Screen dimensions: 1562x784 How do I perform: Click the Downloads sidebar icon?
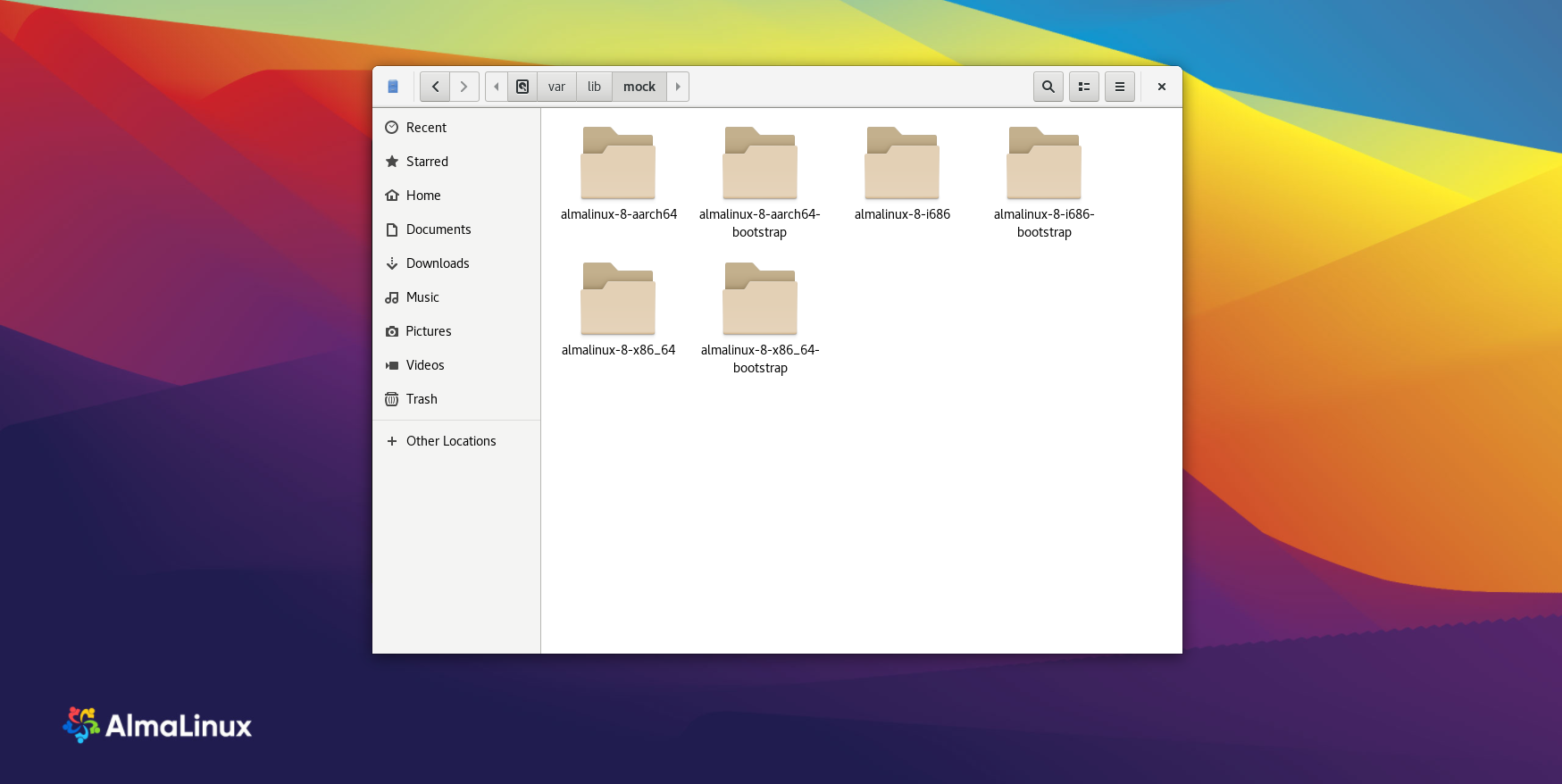pyautogui.click(x=392, y=263)
